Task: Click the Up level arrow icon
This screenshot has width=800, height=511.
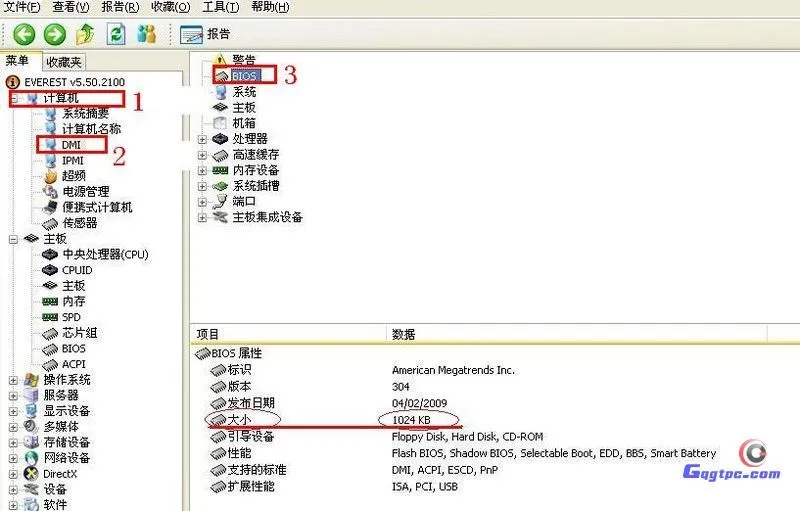Action: 85,34
